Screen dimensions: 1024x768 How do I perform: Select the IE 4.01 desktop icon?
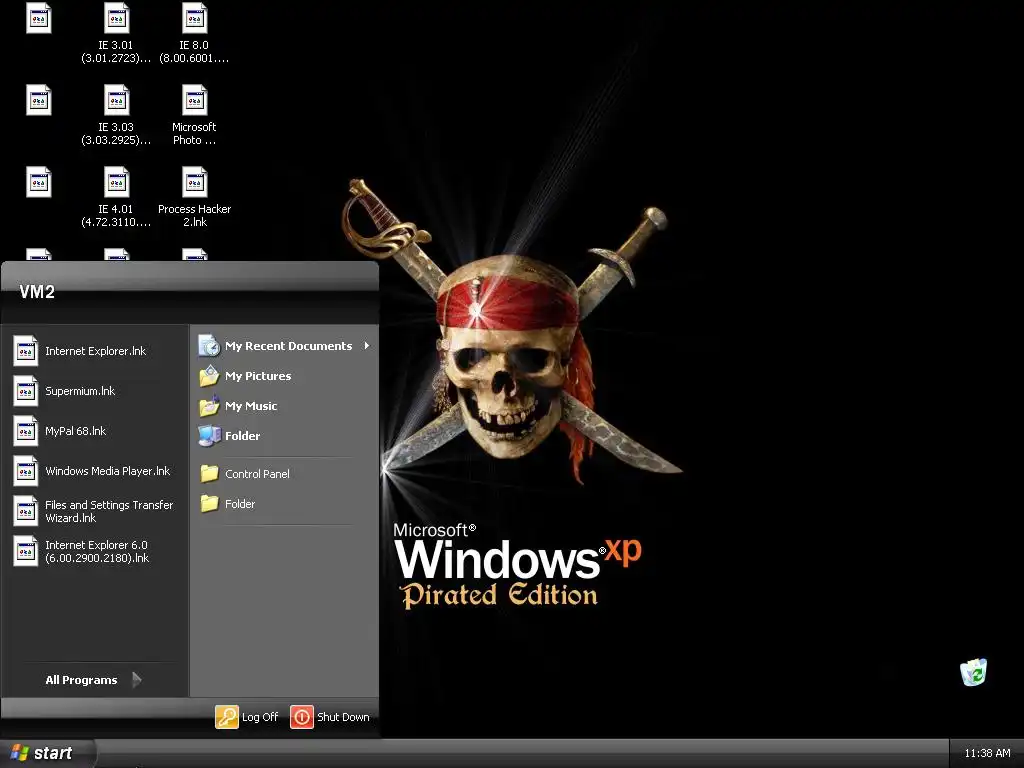pyautogui.click(x=116, y=197)
